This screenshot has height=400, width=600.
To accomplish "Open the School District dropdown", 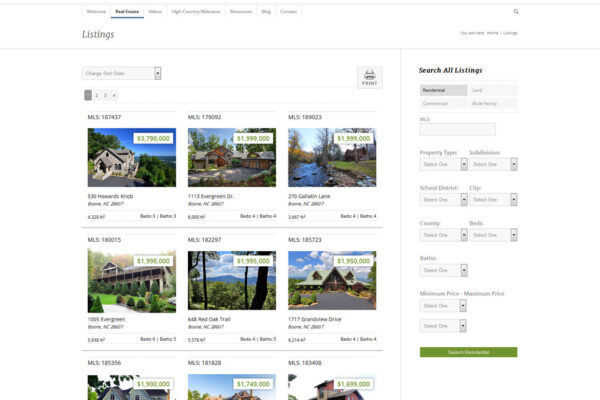I will (443, 199).
